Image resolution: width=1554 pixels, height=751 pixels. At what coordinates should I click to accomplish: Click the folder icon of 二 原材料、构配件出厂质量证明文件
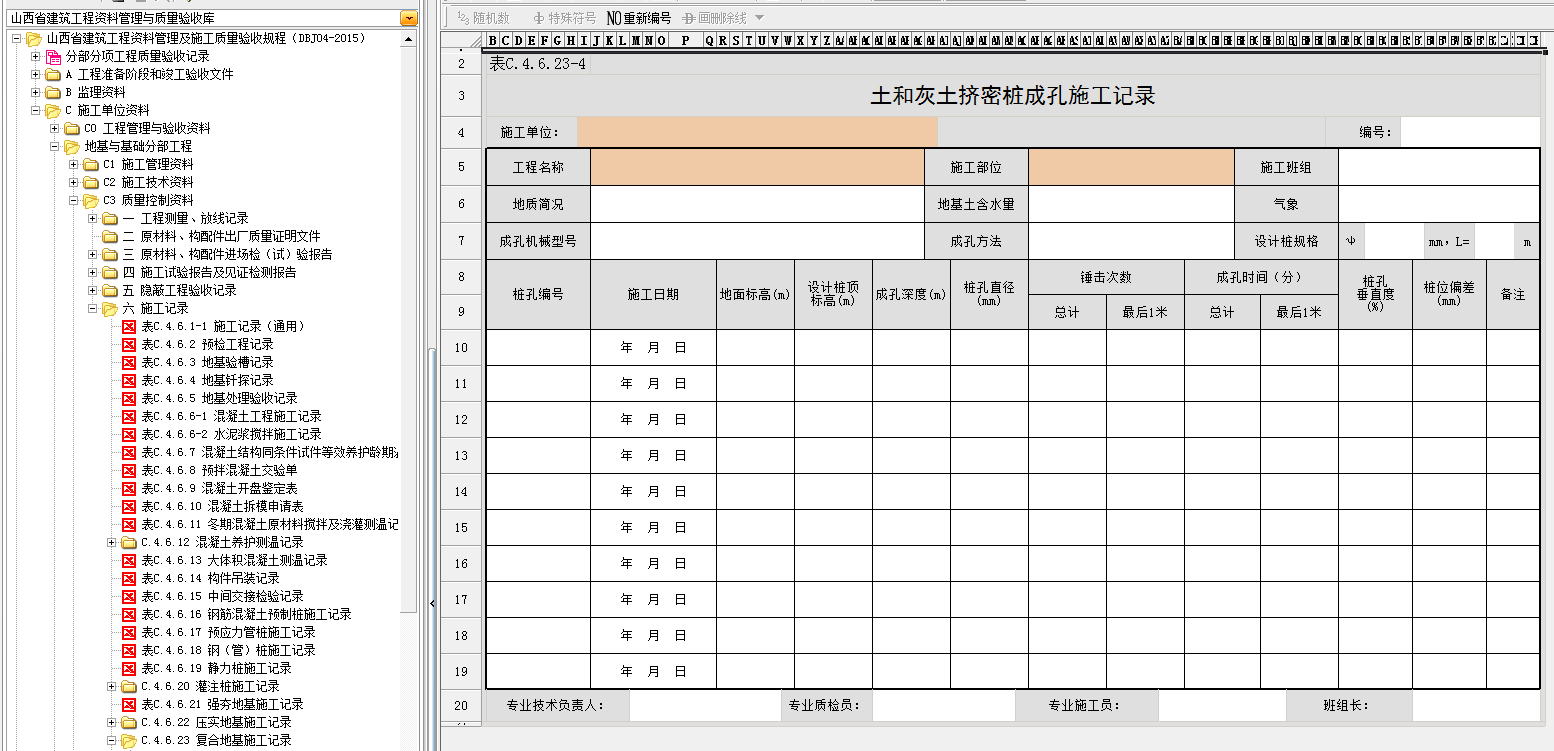click(x=110, y=236)
